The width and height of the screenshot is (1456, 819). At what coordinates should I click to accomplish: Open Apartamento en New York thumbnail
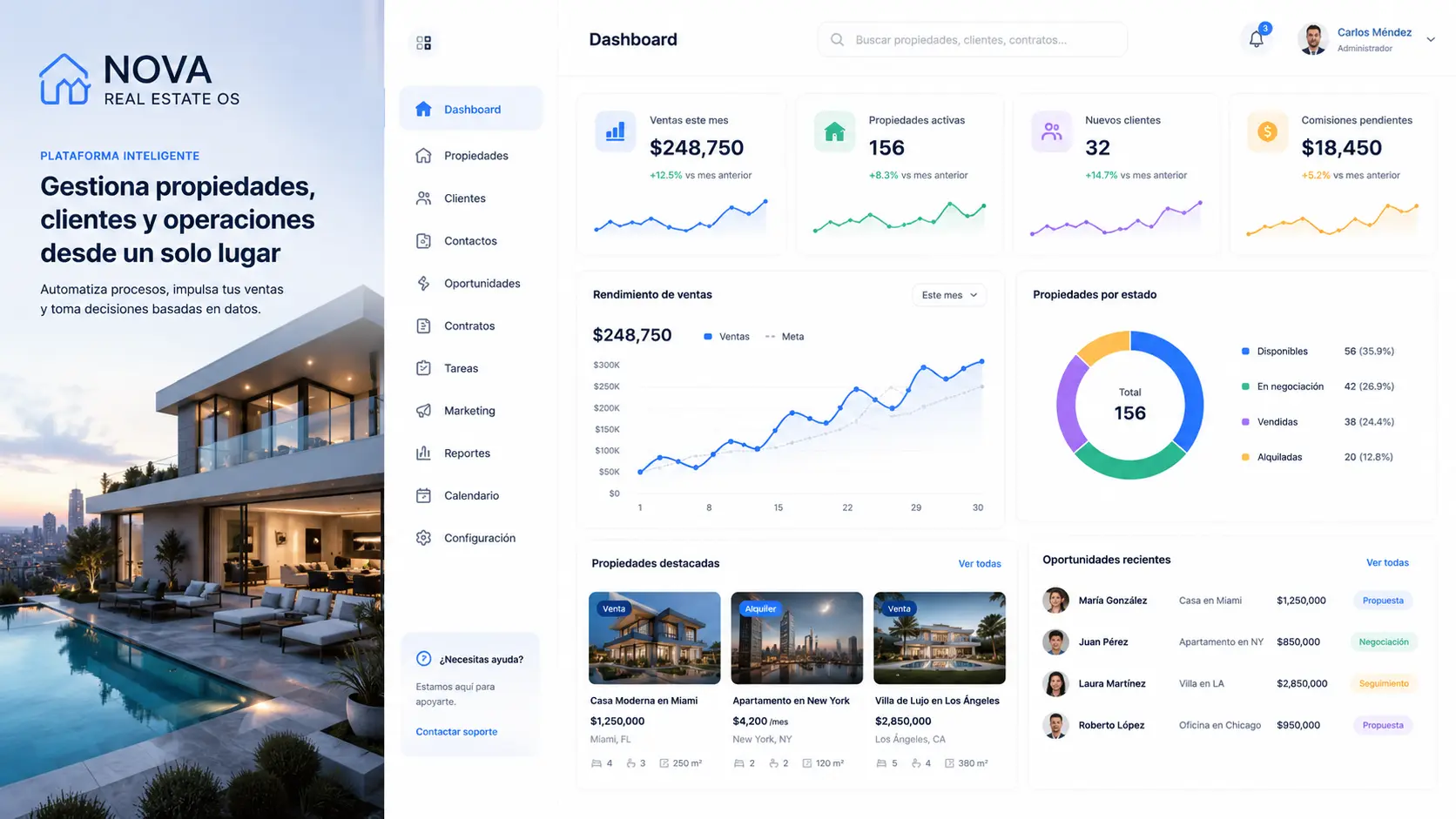coord(797,638)
